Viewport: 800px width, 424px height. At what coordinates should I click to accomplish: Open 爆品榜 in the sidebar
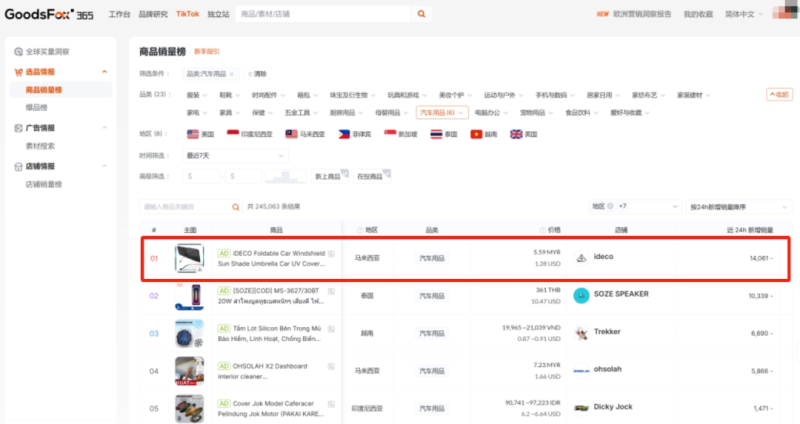pos(36,107)
